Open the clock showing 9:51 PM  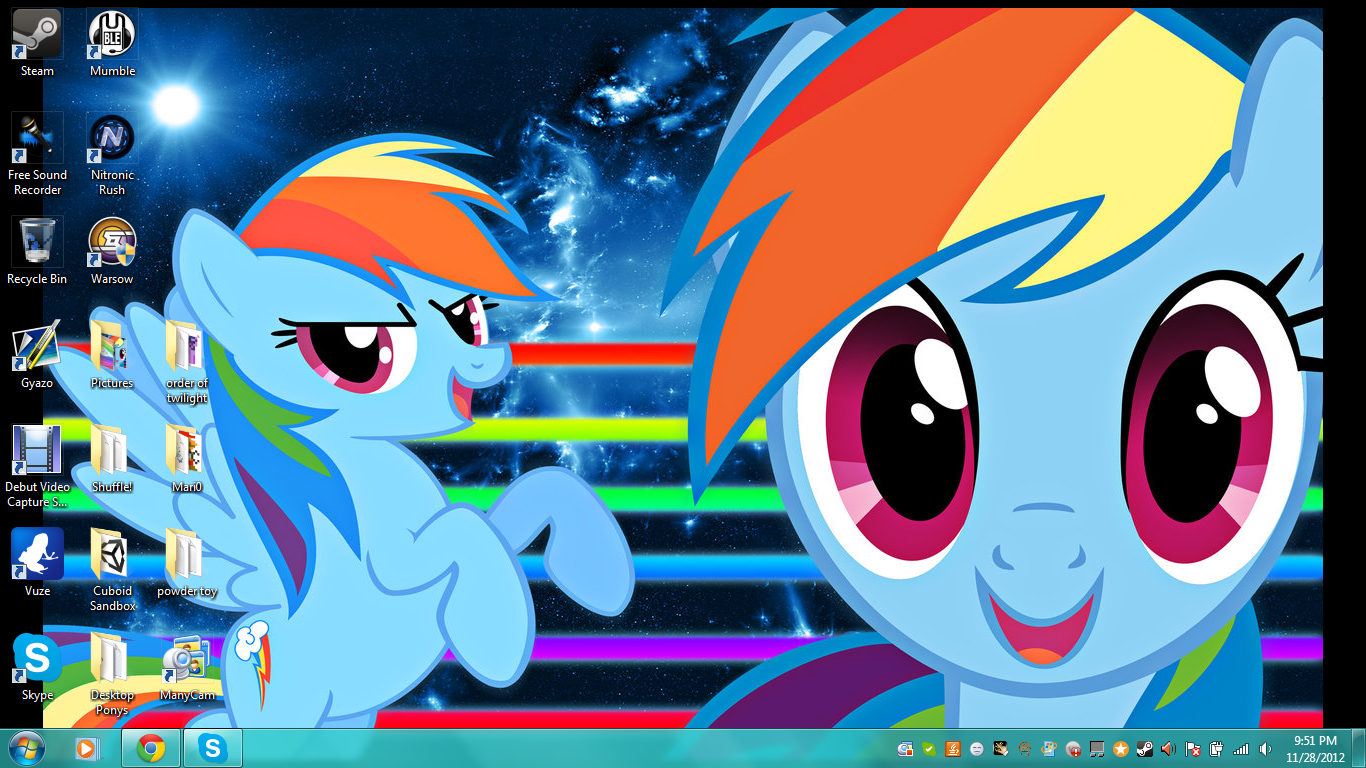(1315, 748)
